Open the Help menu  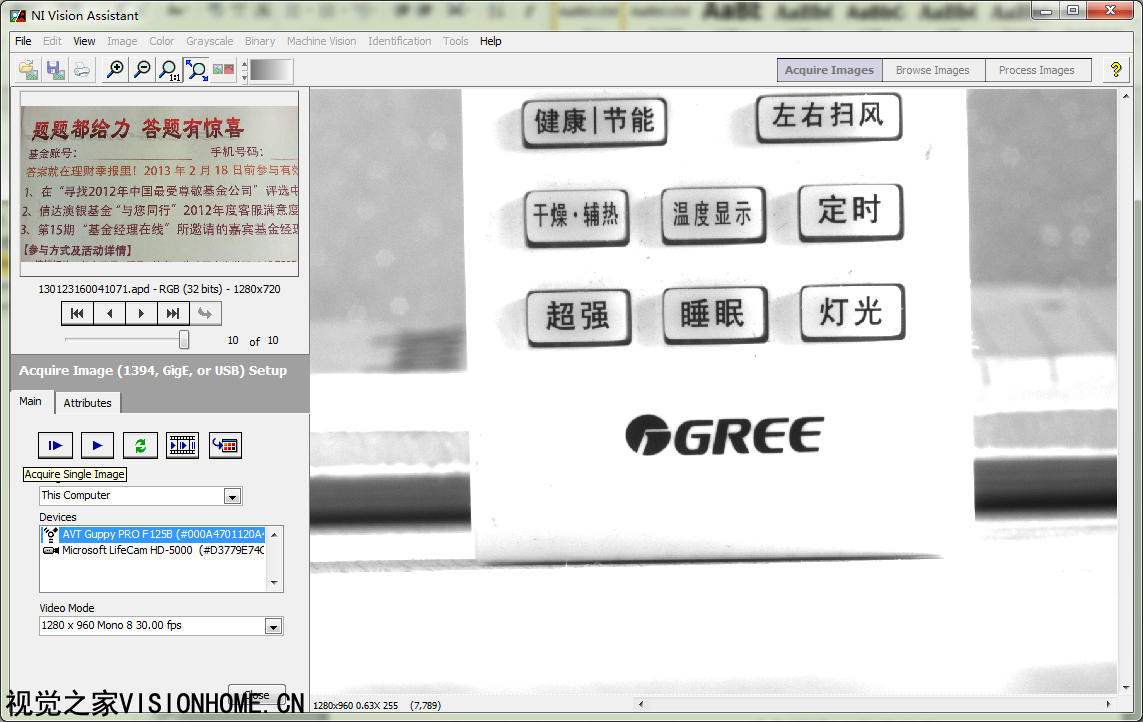pos(491,41)
